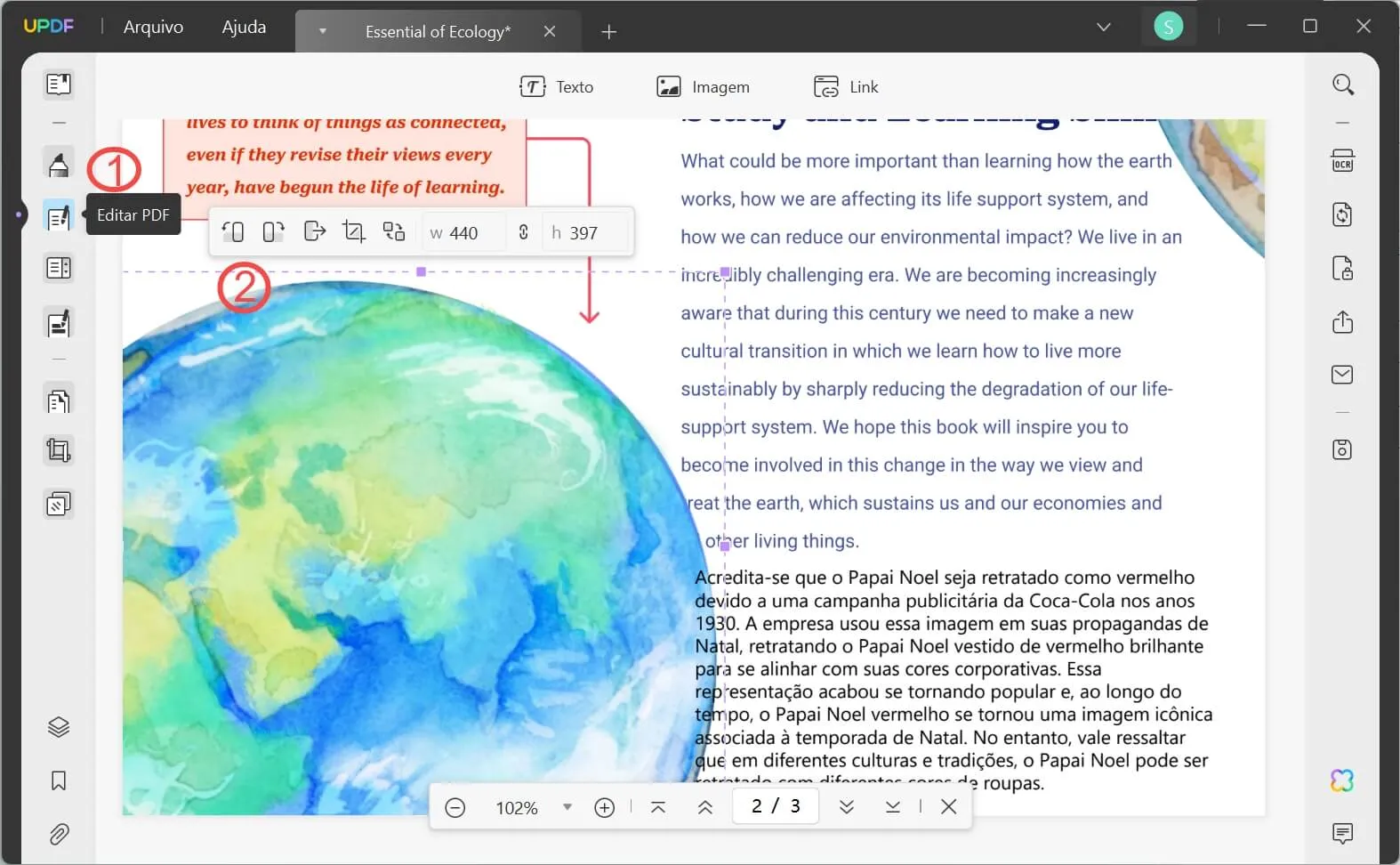
Task: Select the Link editing tool
Action: click(x=846, y=86)
